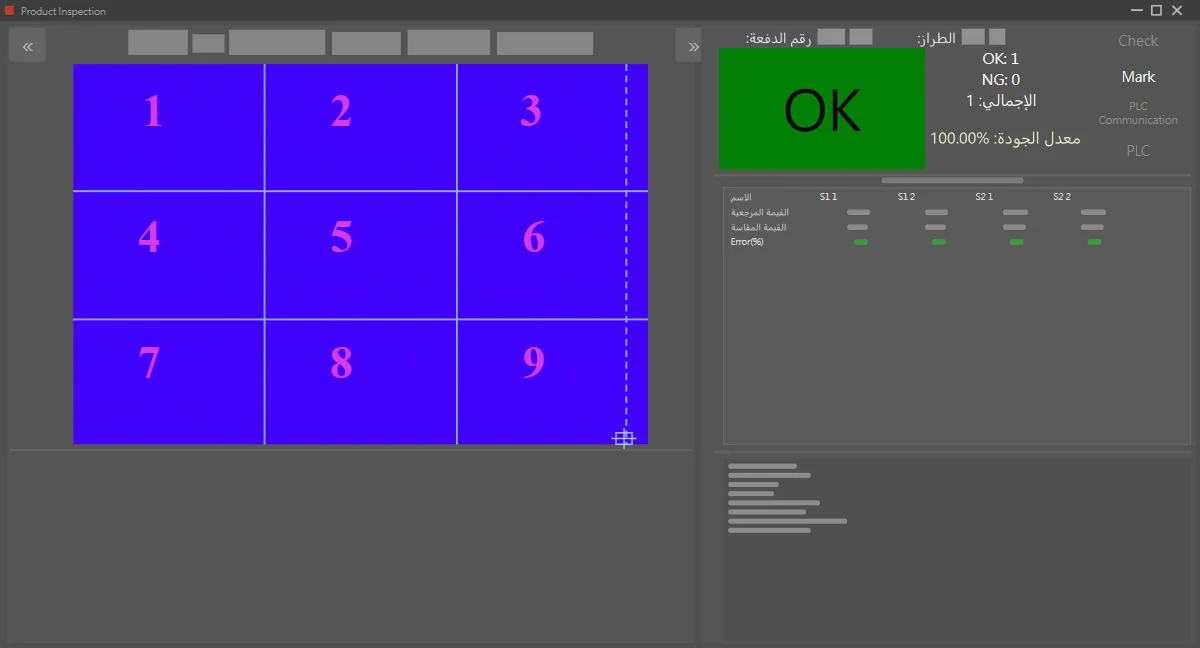This screenshot has height=648, width=1200.
Task: Click the S1 2 column header
Action: (906, 197)
